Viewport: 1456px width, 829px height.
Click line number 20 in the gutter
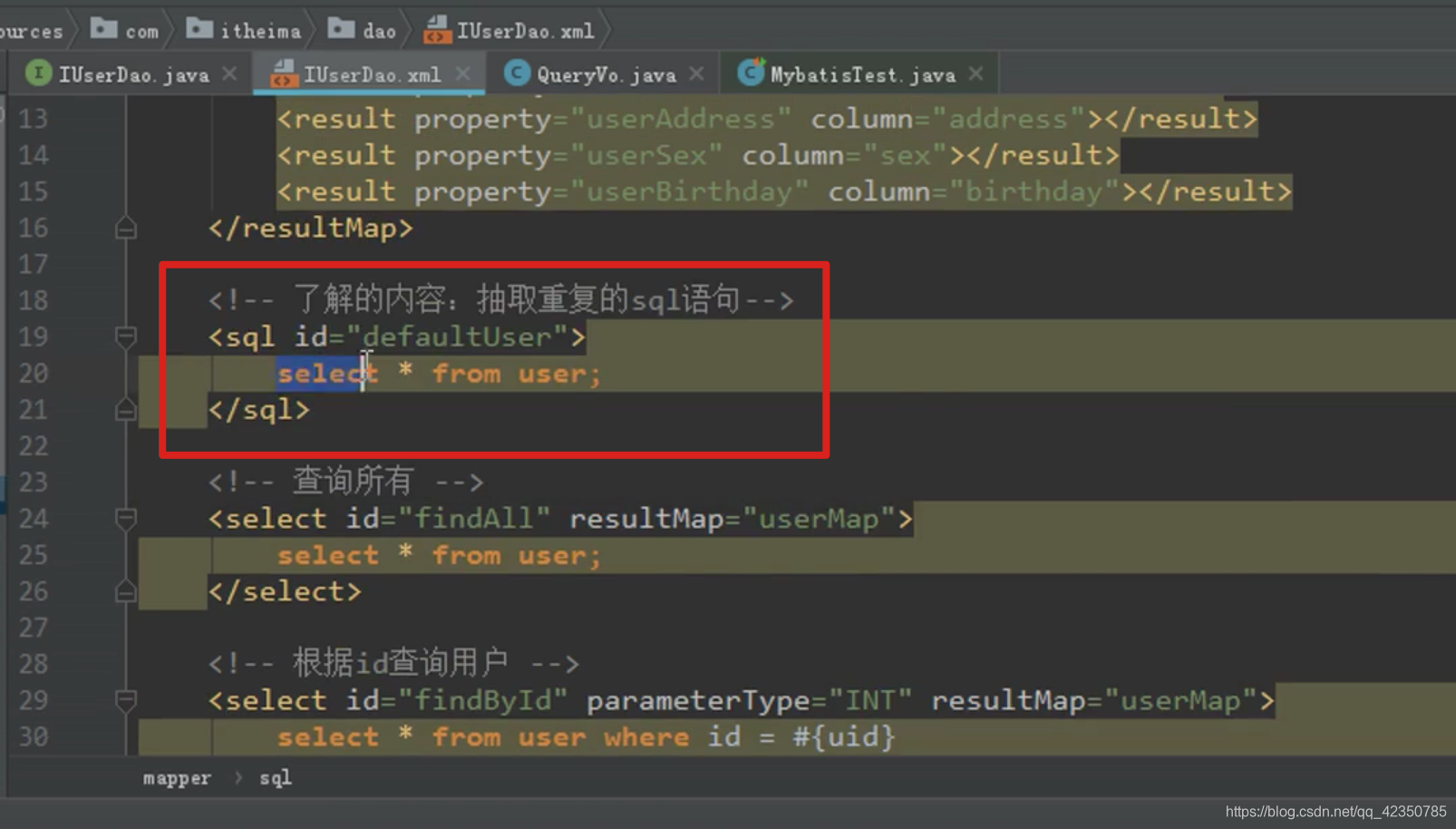coord(34,374)
